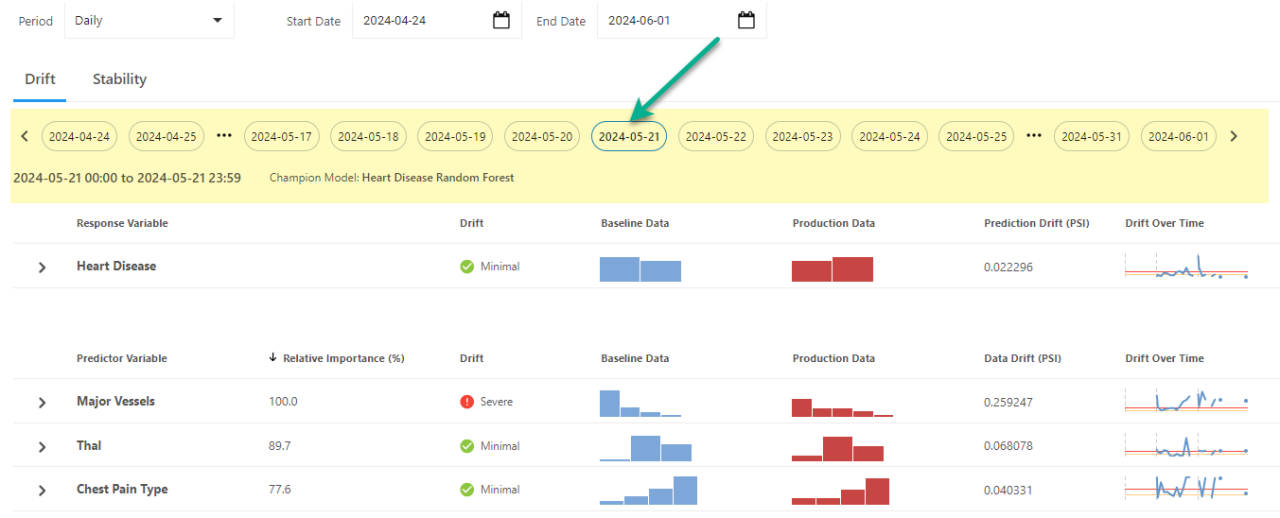Click the Heart Disease Production Data histogram

click(x=832, y=269)
